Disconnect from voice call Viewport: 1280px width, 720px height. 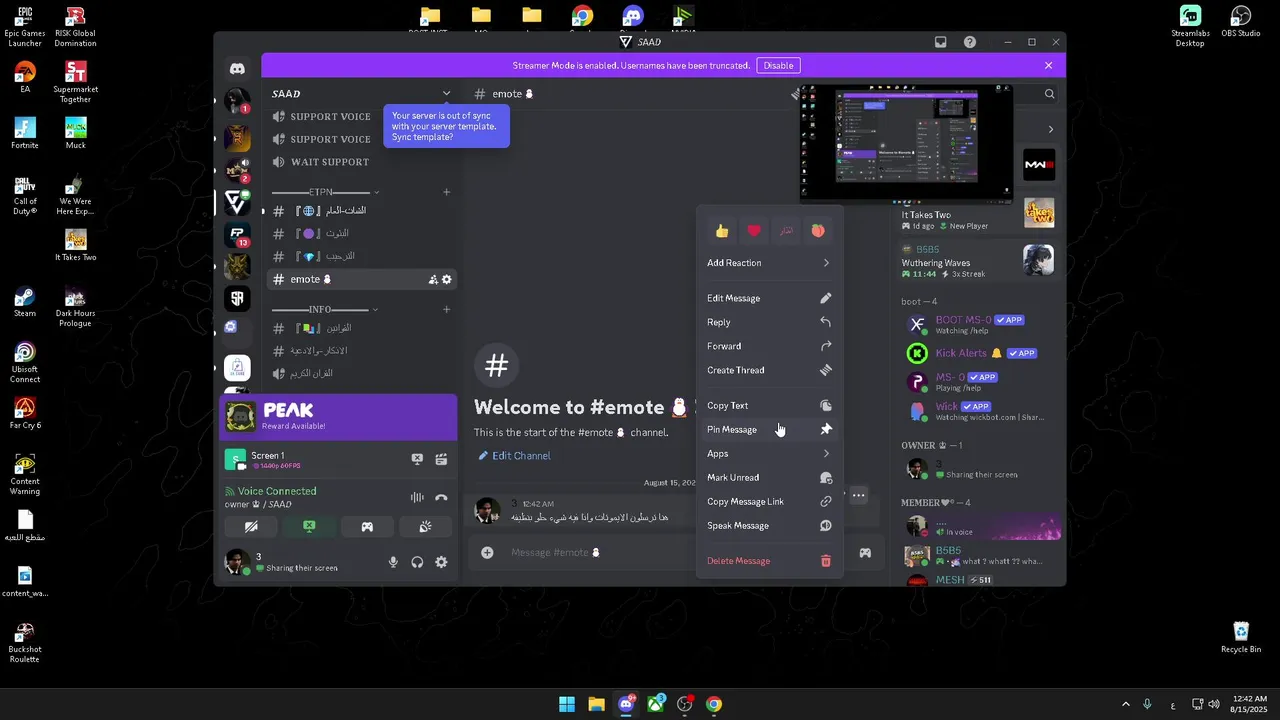[x=441, y=498]
